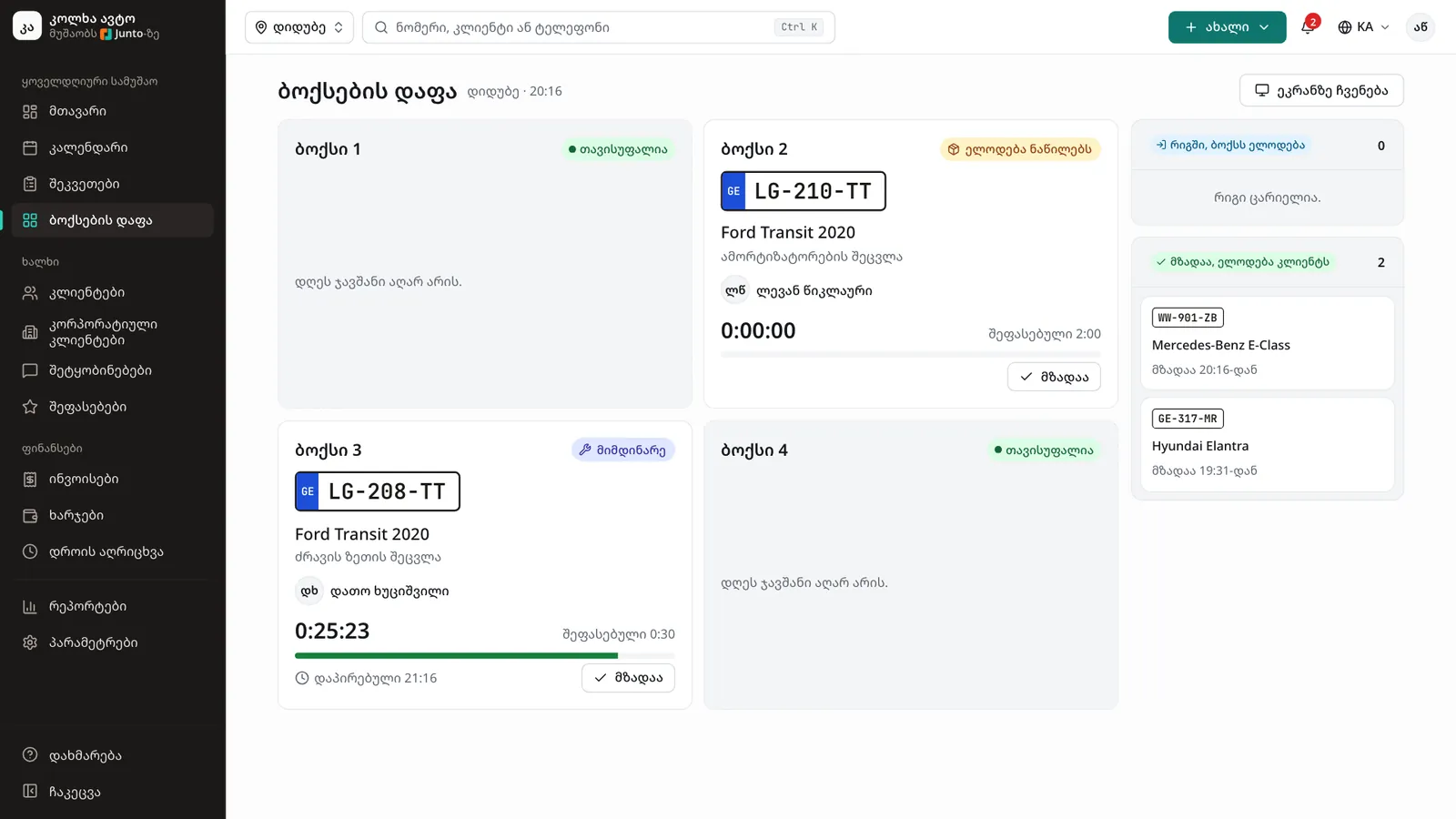Click the დახმარება help icon

30,755
